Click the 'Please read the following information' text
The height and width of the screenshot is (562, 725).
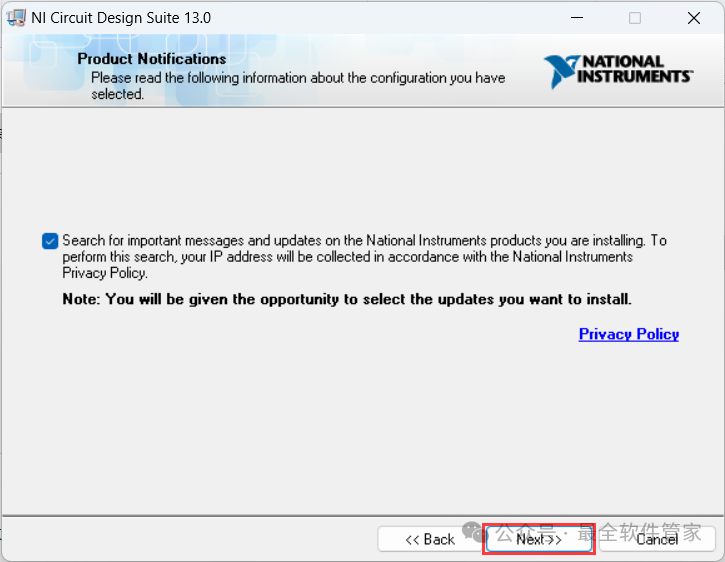[x=298, y=86]
